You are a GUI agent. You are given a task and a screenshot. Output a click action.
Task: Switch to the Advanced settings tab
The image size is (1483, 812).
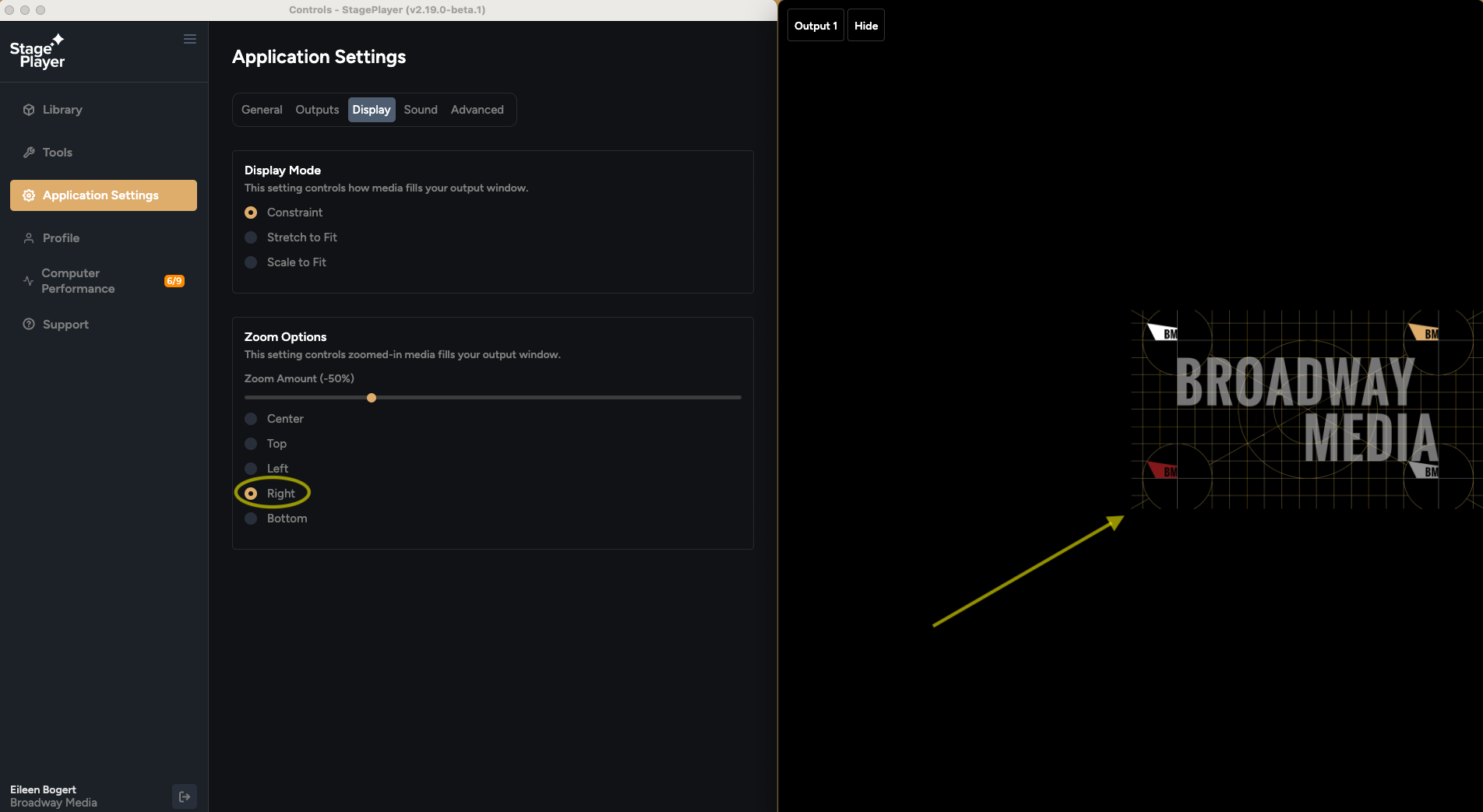[x=477, y=110]
